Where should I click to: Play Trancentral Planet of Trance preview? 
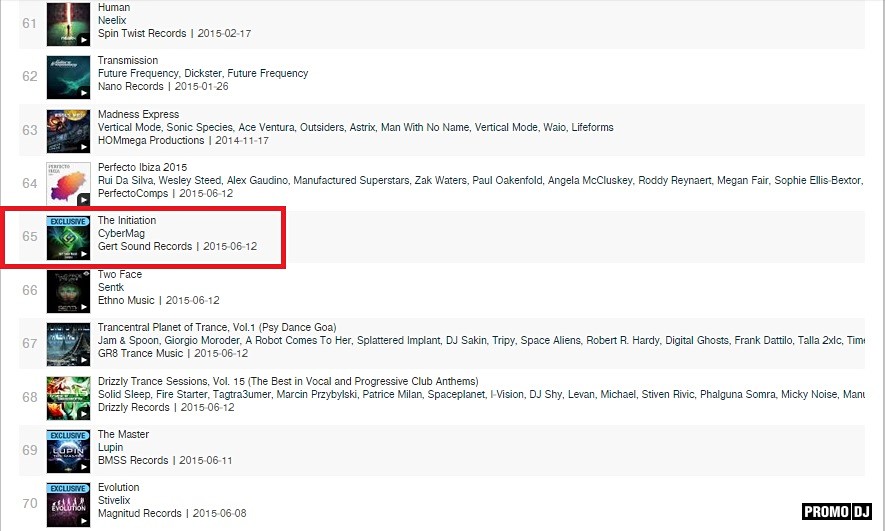pyautogui.click(x=84, y=360)
